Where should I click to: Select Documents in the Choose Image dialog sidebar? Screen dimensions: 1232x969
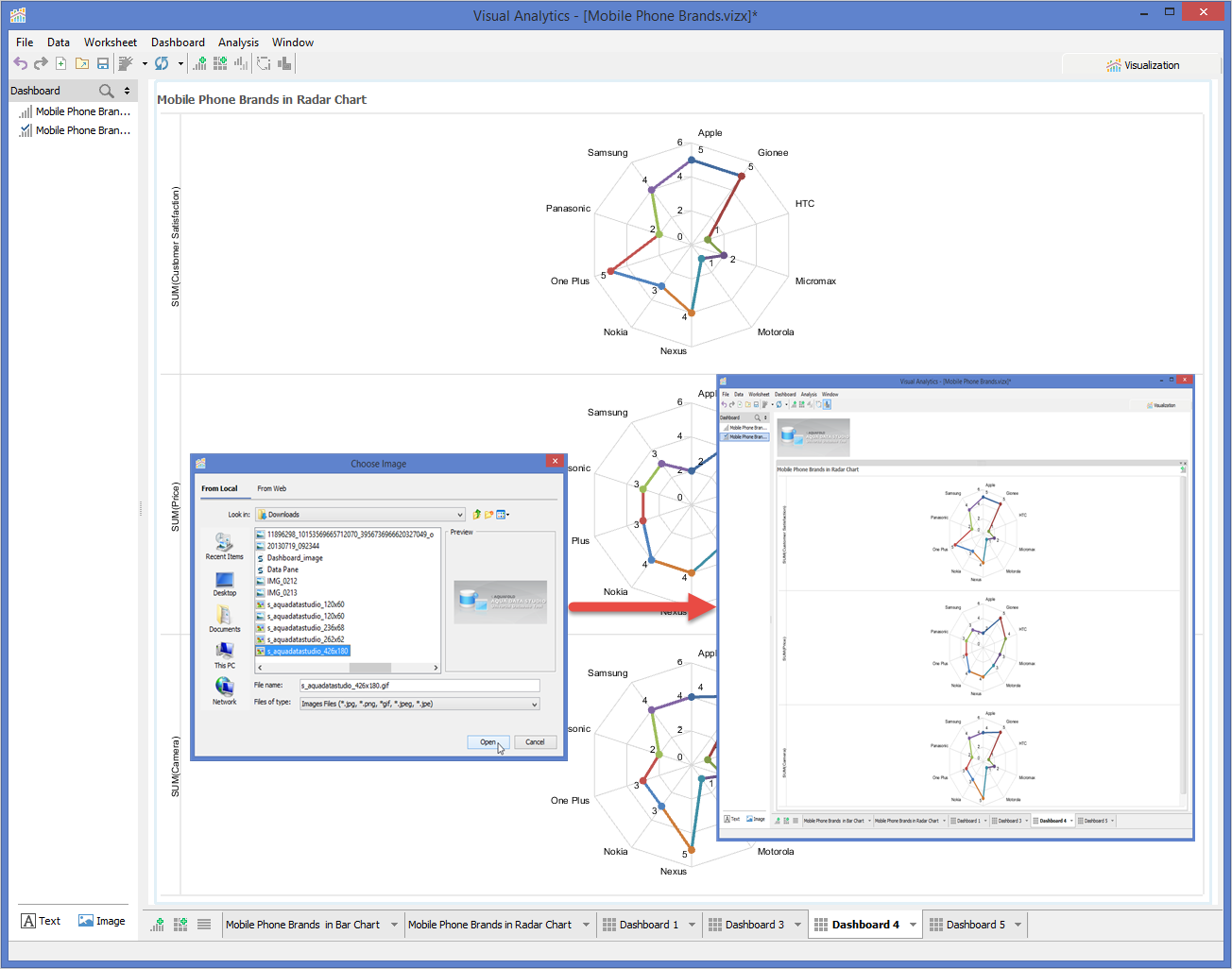point(225,620)
